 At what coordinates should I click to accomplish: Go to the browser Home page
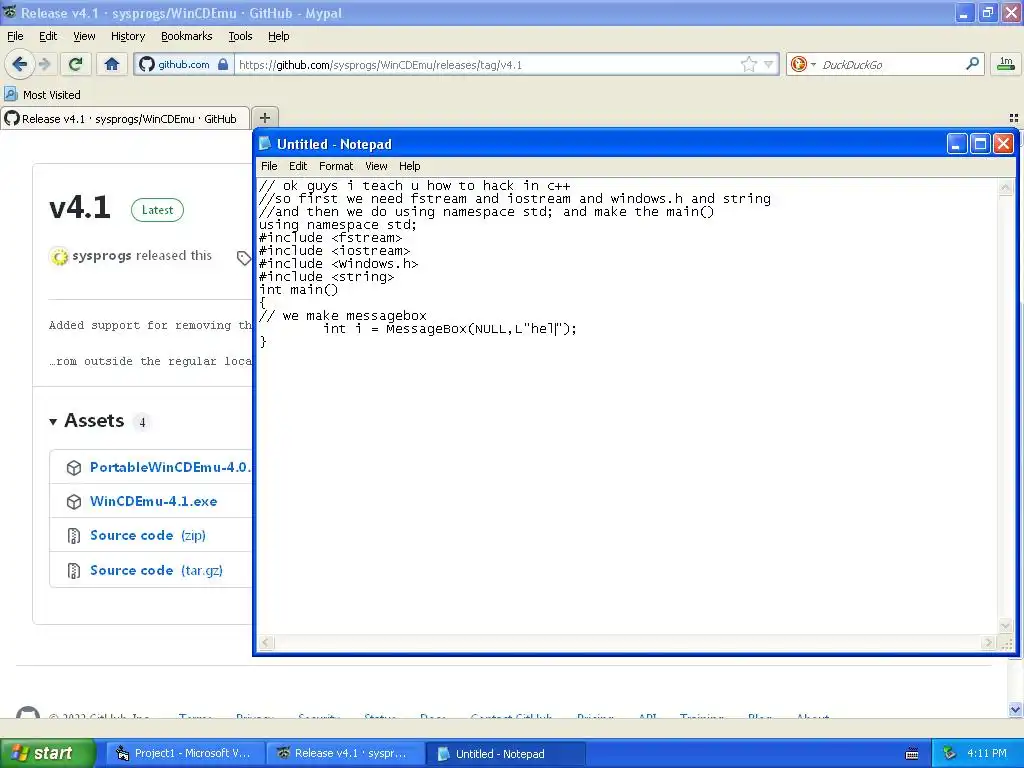pos(112,64)
